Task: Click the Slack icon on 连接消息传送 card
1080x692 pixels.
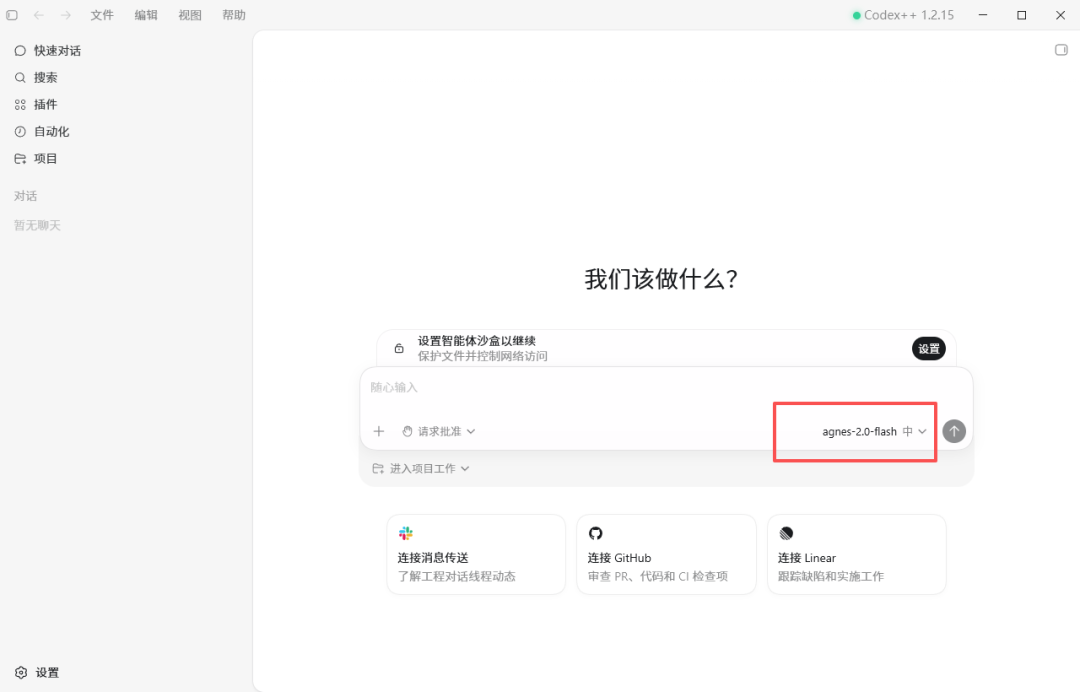Action: (x=406, y=533)
